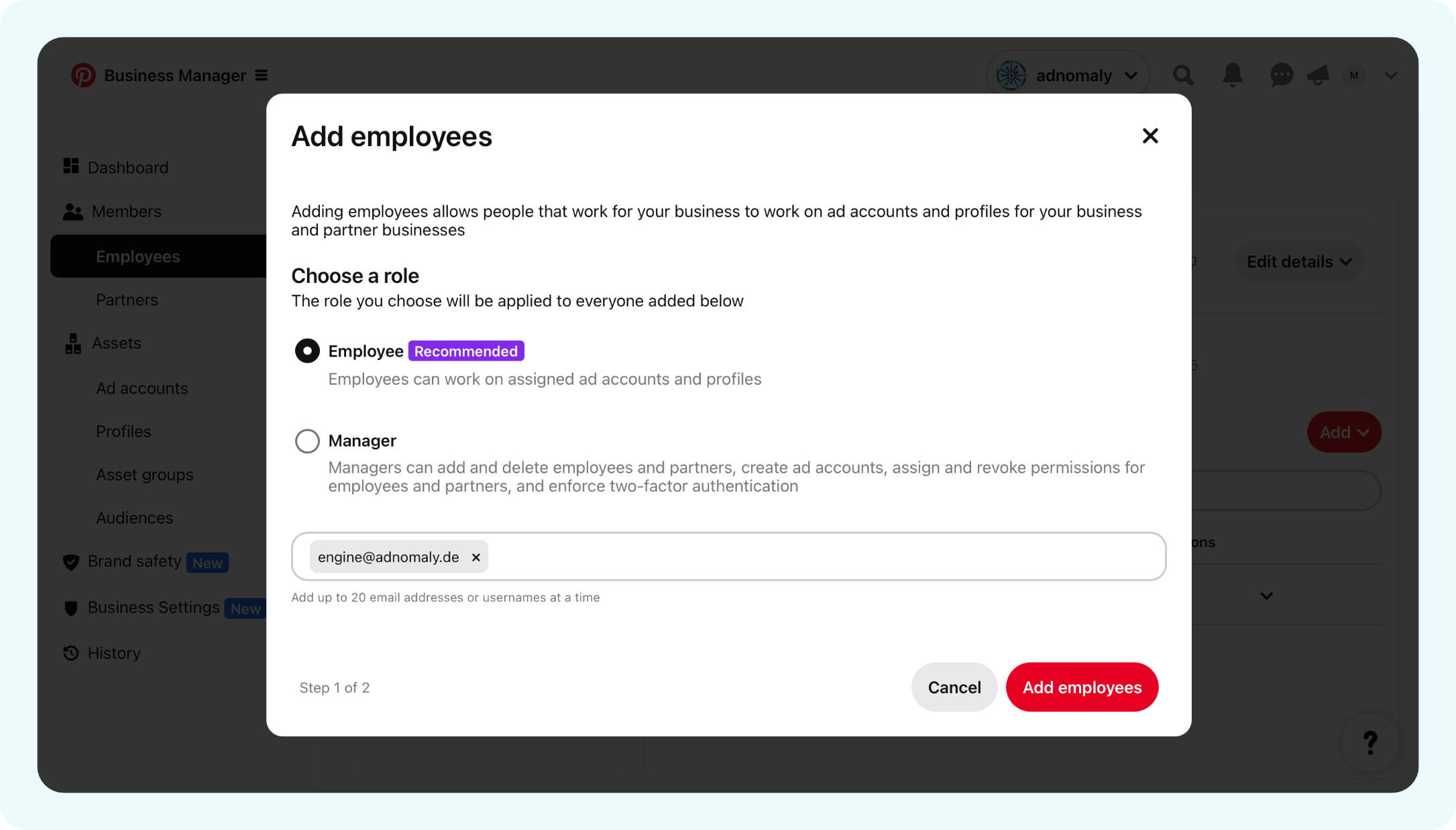
Task: Select the Manager role radio button
Action: 307,440
